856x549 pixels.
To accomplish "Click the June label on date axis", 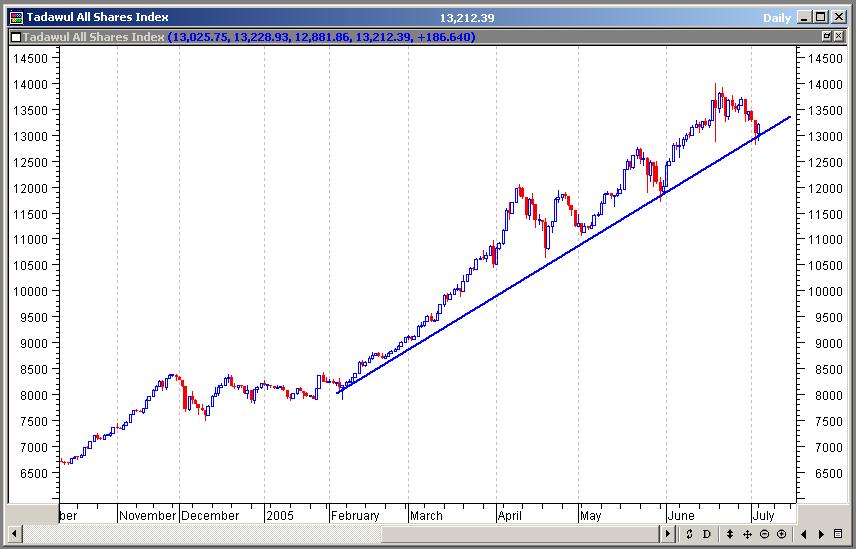I will click(681, 516).
